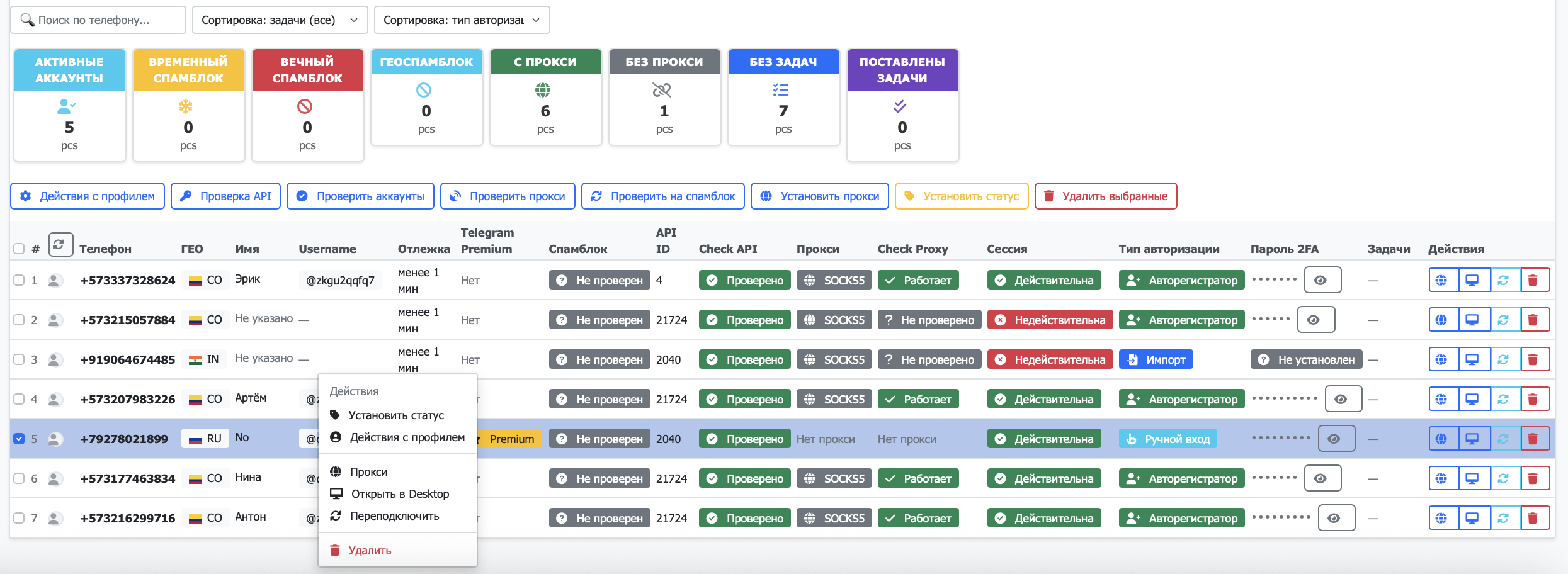Click the red trash icon in row 1

tap(1533, 280)
